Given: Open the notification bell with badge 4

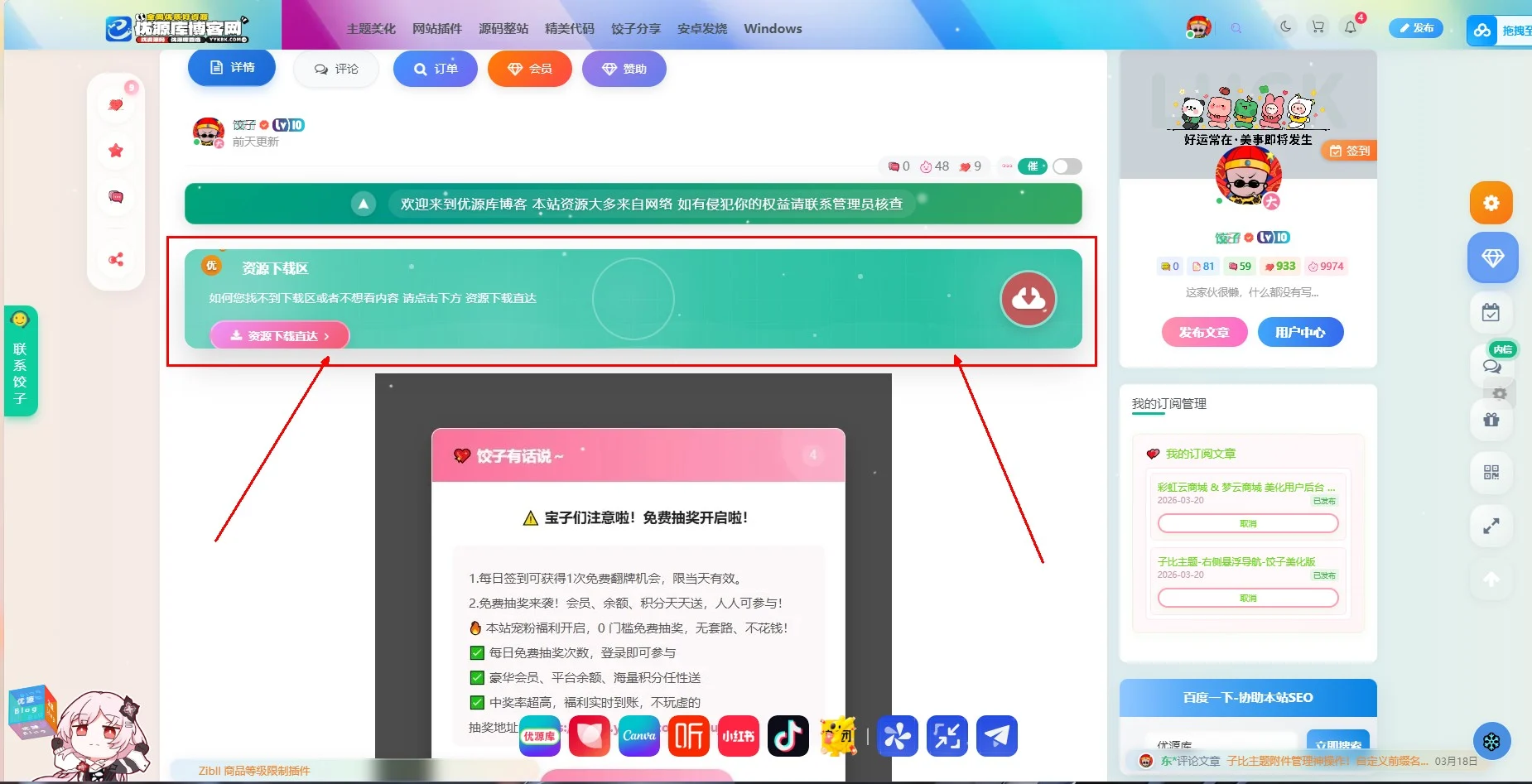Looking at the screenshot, I should click(1350, 27).
